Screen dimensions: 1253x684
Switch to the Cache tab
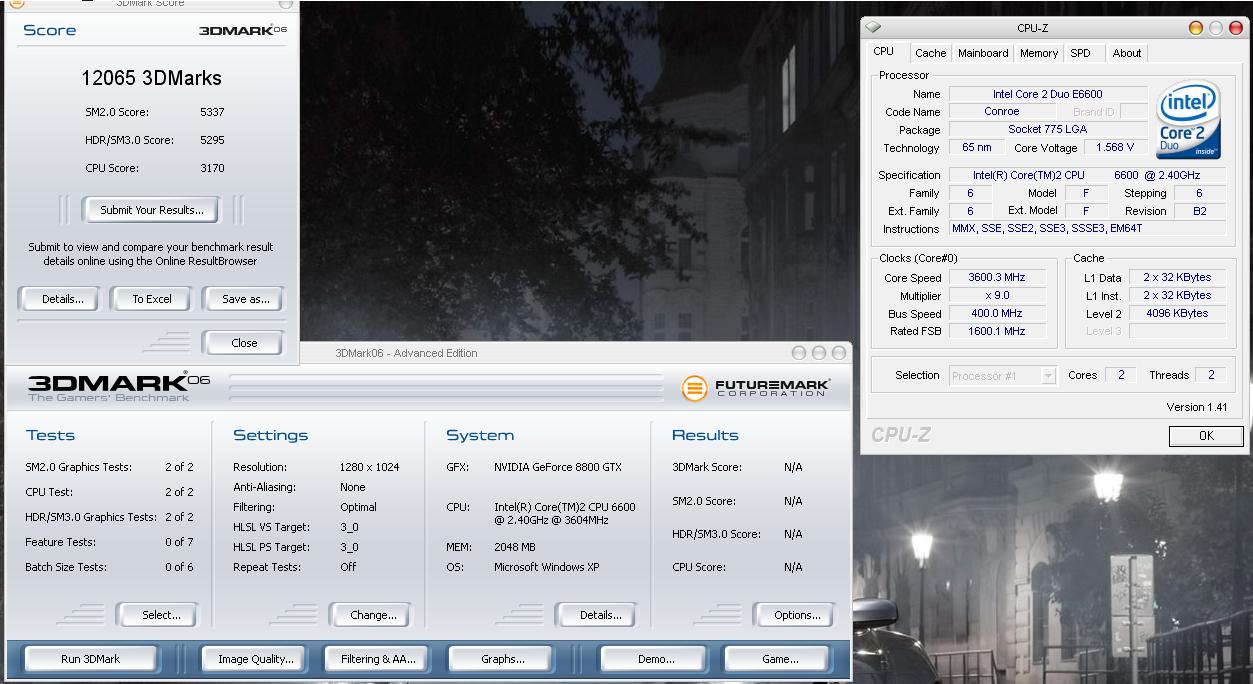point(930,53)
